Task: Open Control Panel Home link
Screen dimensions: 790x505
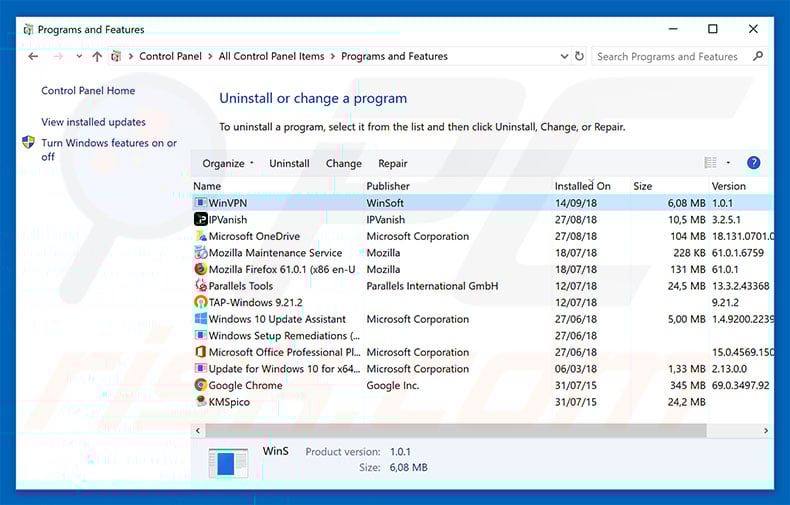Action: pyautogui.click(x=88, y=91)
